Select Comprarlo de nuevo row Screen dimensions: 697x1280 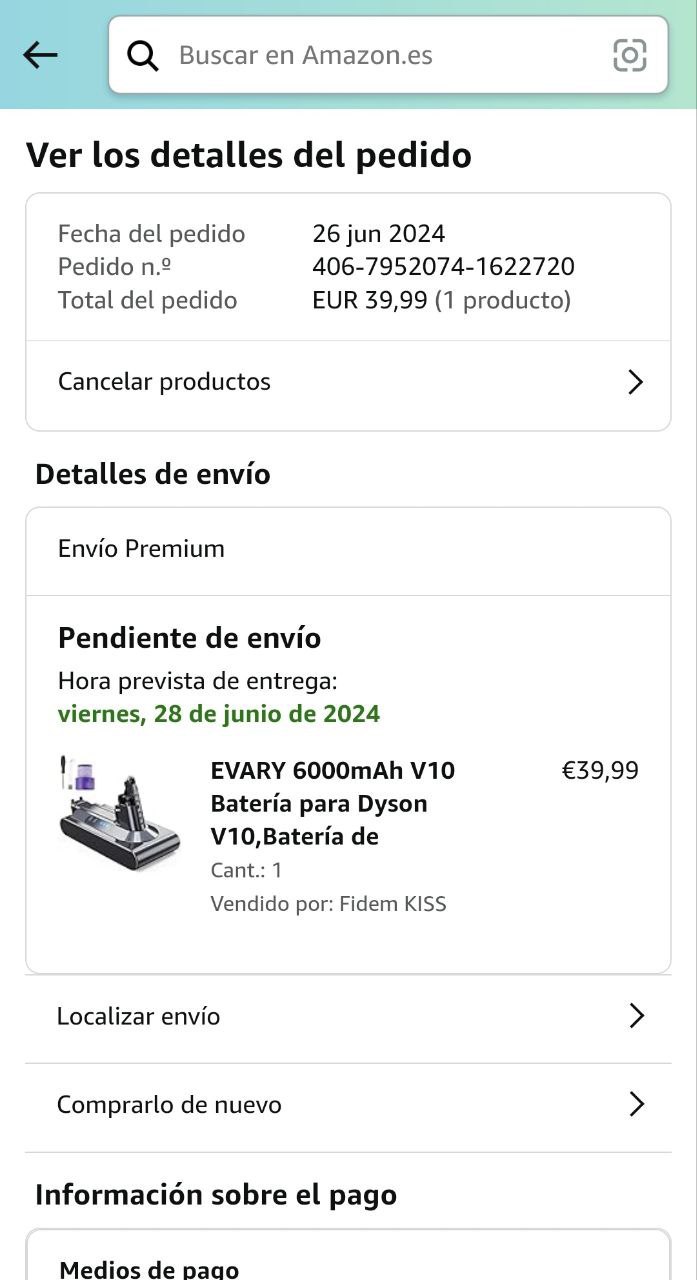click(x=348, y=1108)
